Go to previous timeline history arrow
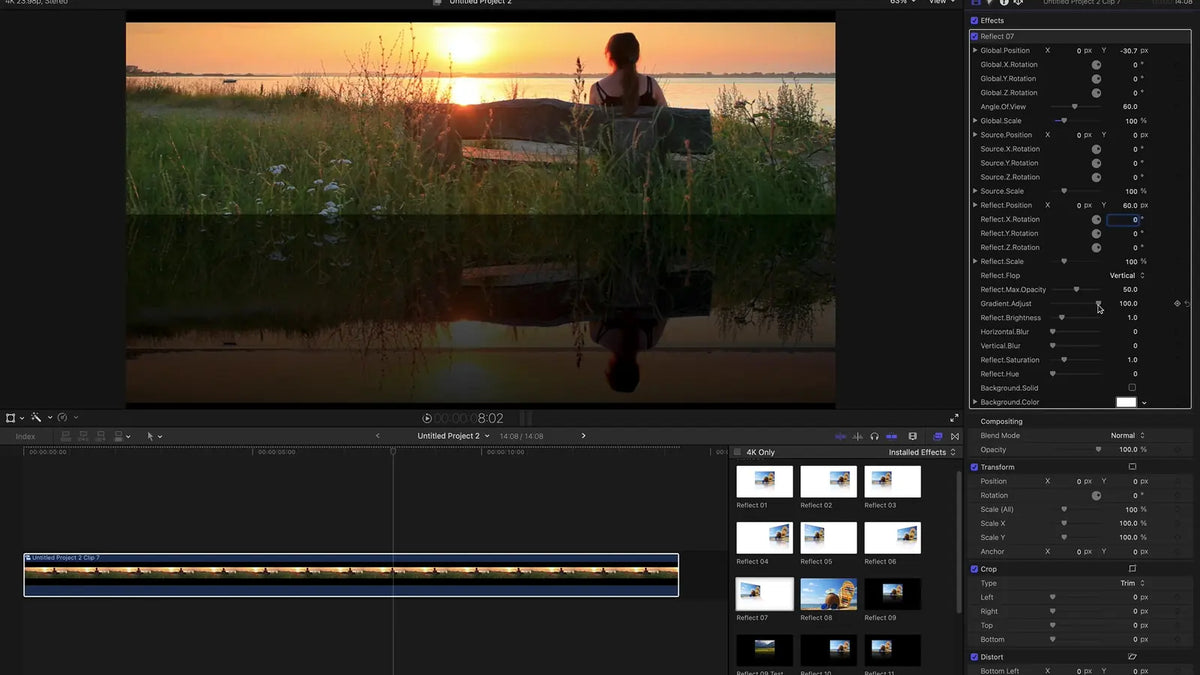 click(x=377, y=436)
